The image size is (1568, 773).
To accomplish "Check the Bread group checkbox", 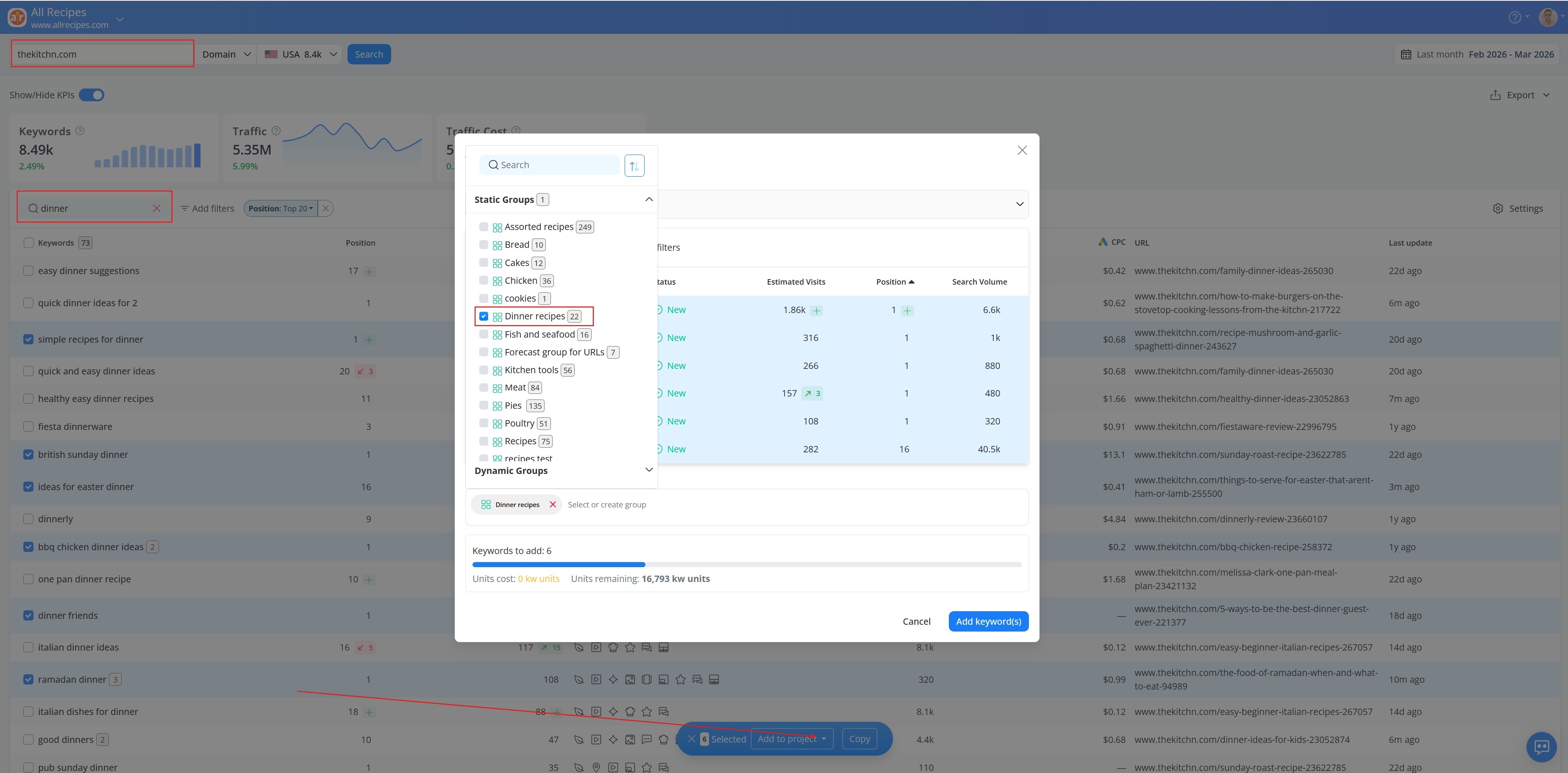I will coord(483,244).
